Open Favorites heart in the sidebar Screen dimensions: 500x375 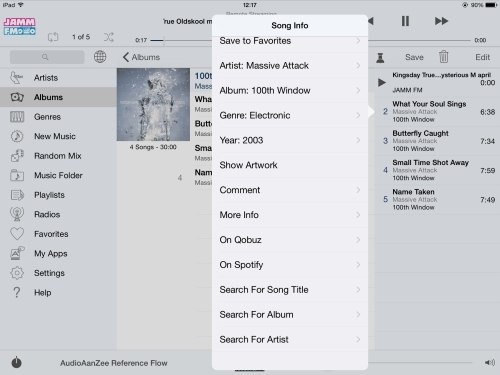point(58,234)
